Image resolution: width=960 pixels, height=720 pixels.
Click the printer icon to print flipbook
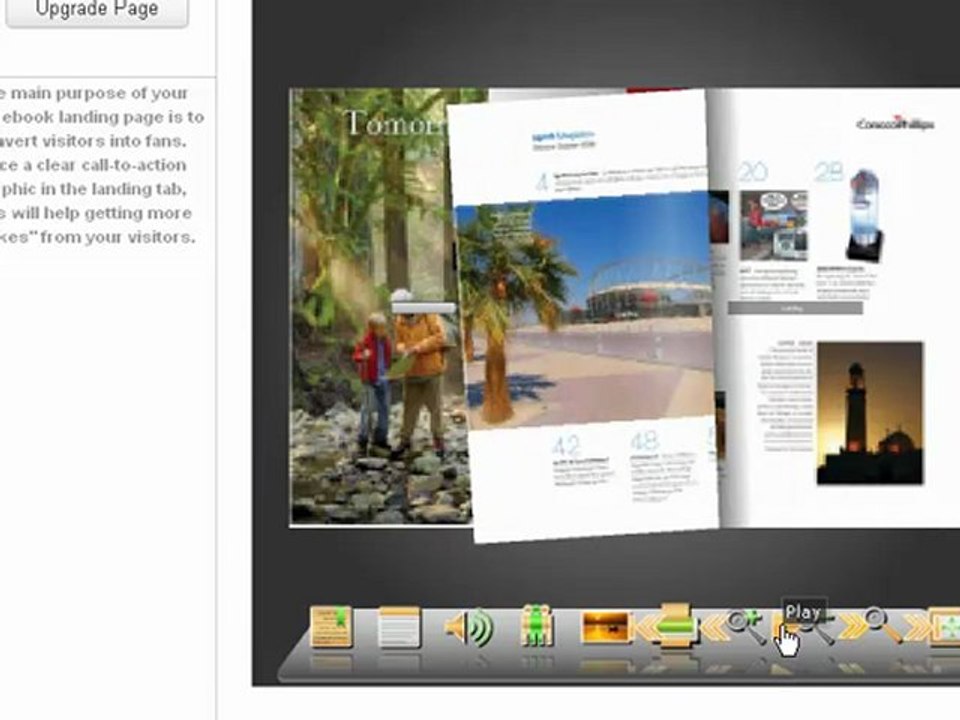(x=675, y=626)
